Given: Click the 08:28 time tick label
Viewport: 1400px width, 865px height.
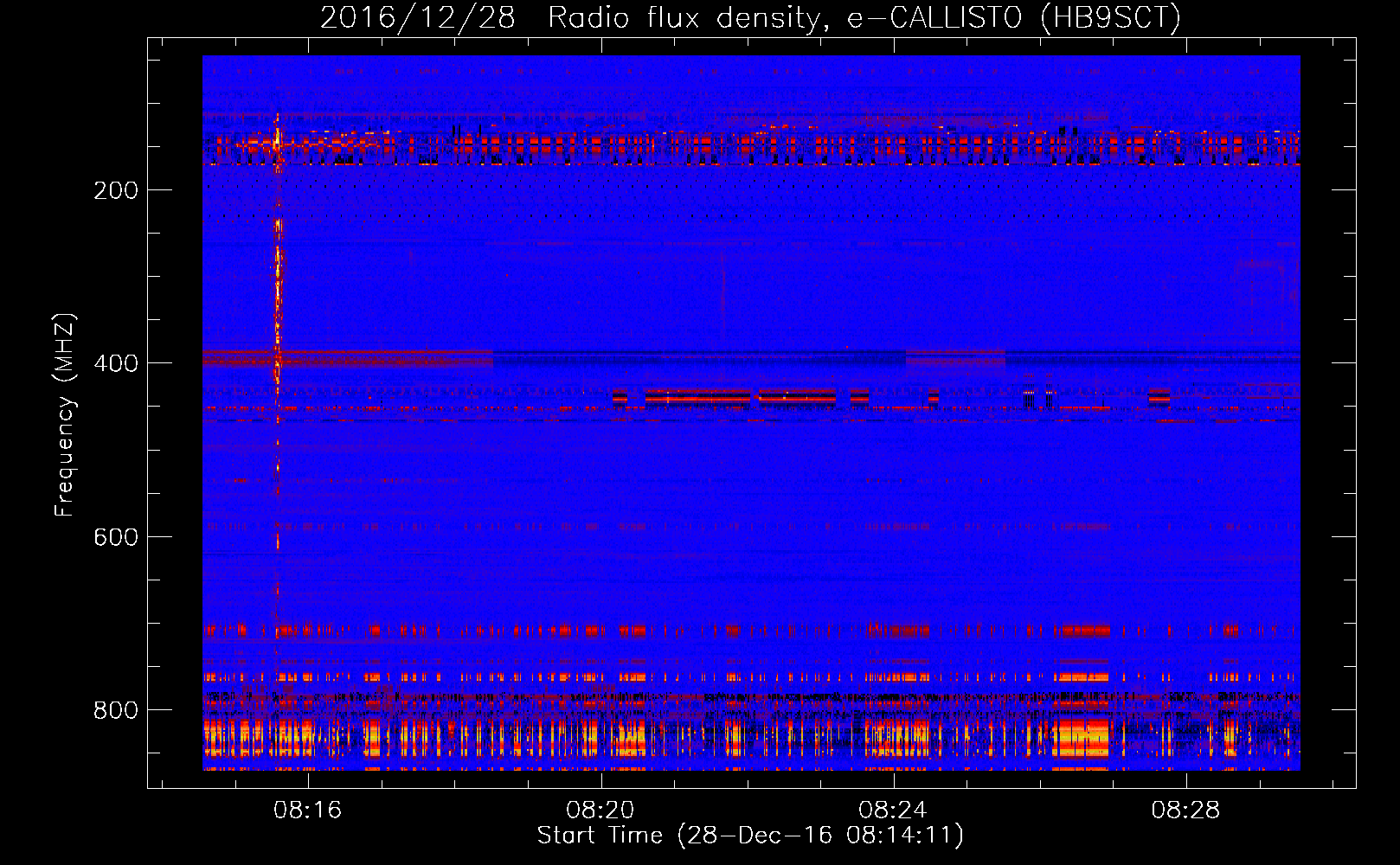Looking at the screenshot, I should [x=1185, y=811].
